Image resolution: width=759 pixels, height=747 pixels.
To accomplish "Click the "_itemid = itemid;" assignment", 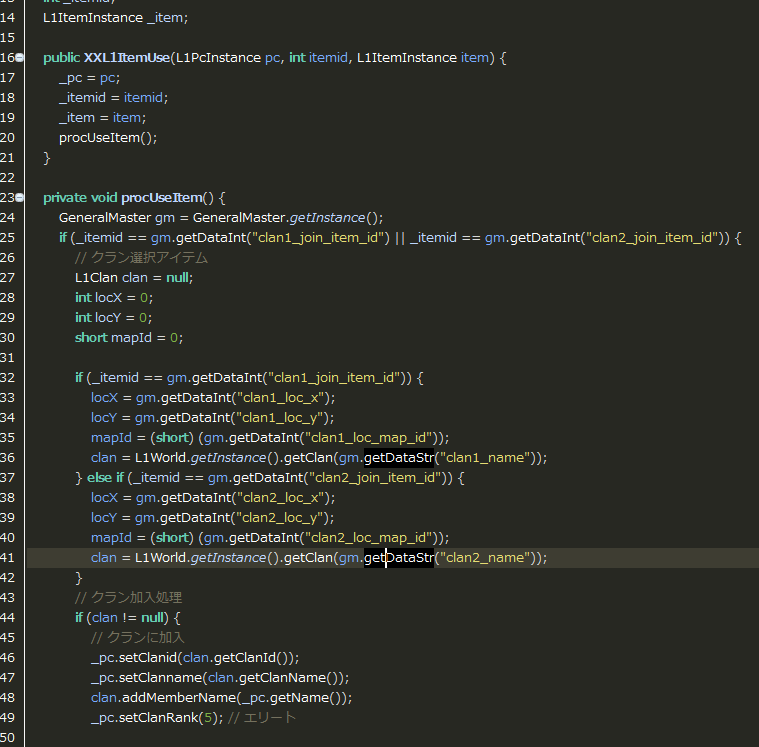I will point(113,98).
